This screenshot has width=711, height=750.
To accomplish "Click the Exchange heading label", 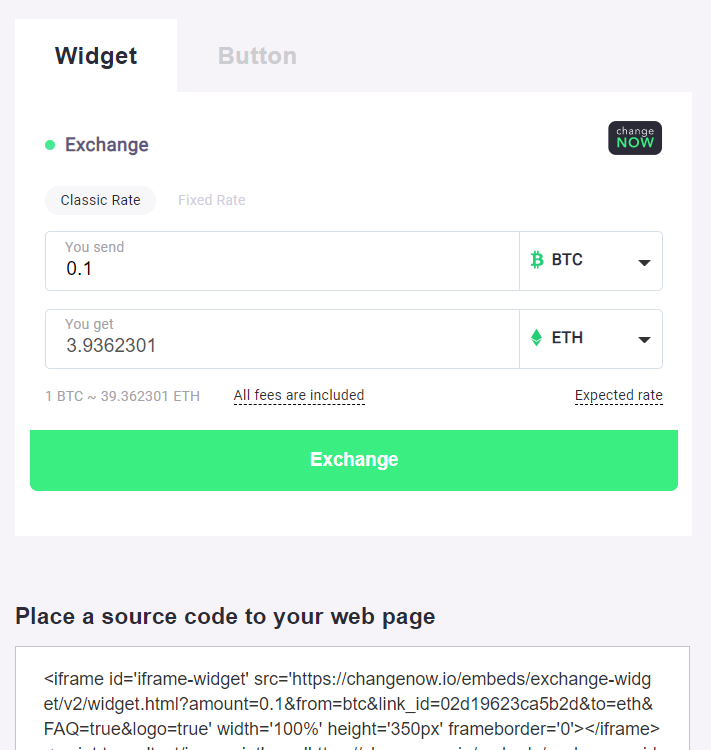I will click(107, 145).
